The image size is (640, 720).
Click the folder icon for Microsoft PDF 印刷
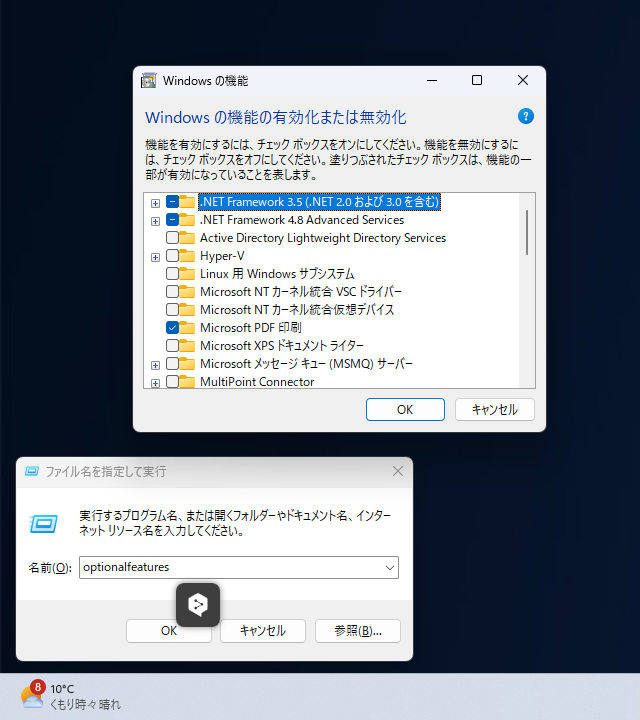(x=187, y=327)
